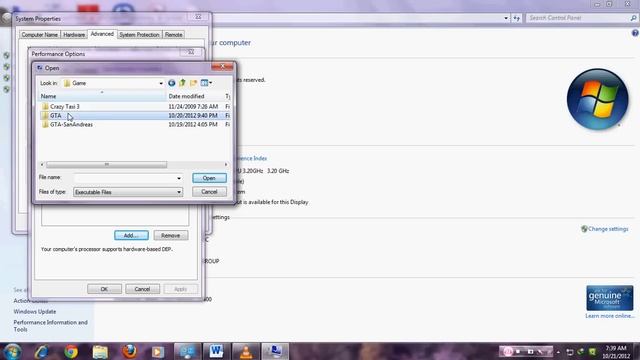Click the address bar refresh icon
The height and width of the screenshot is (360, 640).
[x=517, y=18]
